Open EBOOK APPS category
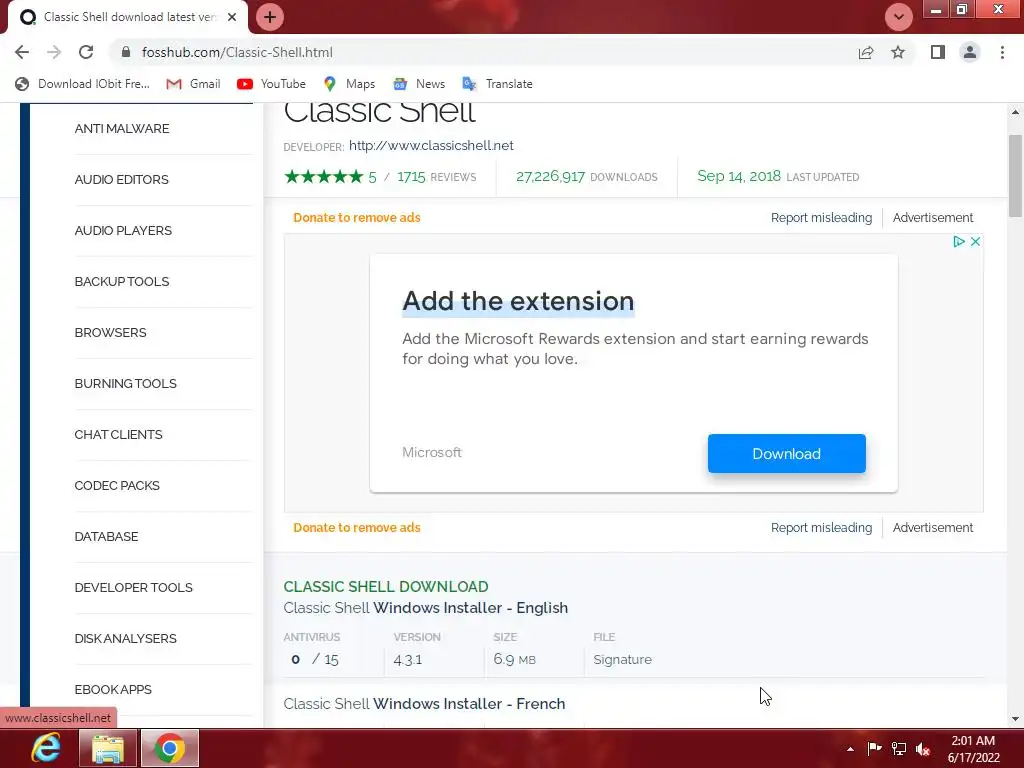Viewport: 1024px width, 768px height. click(x=113, y=689)
